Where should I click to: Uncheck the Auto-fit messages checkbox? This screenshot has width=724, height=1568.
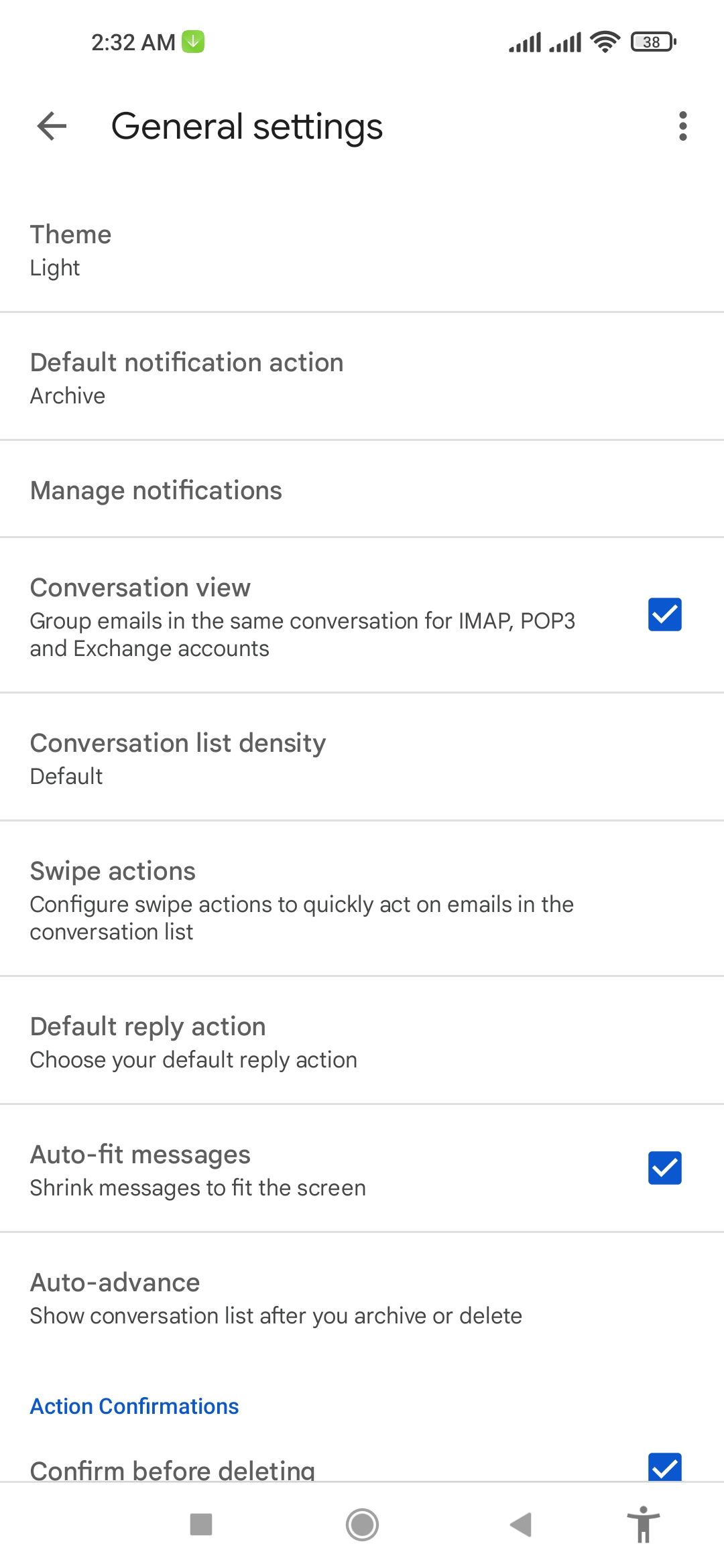[x=665, y=1168]
